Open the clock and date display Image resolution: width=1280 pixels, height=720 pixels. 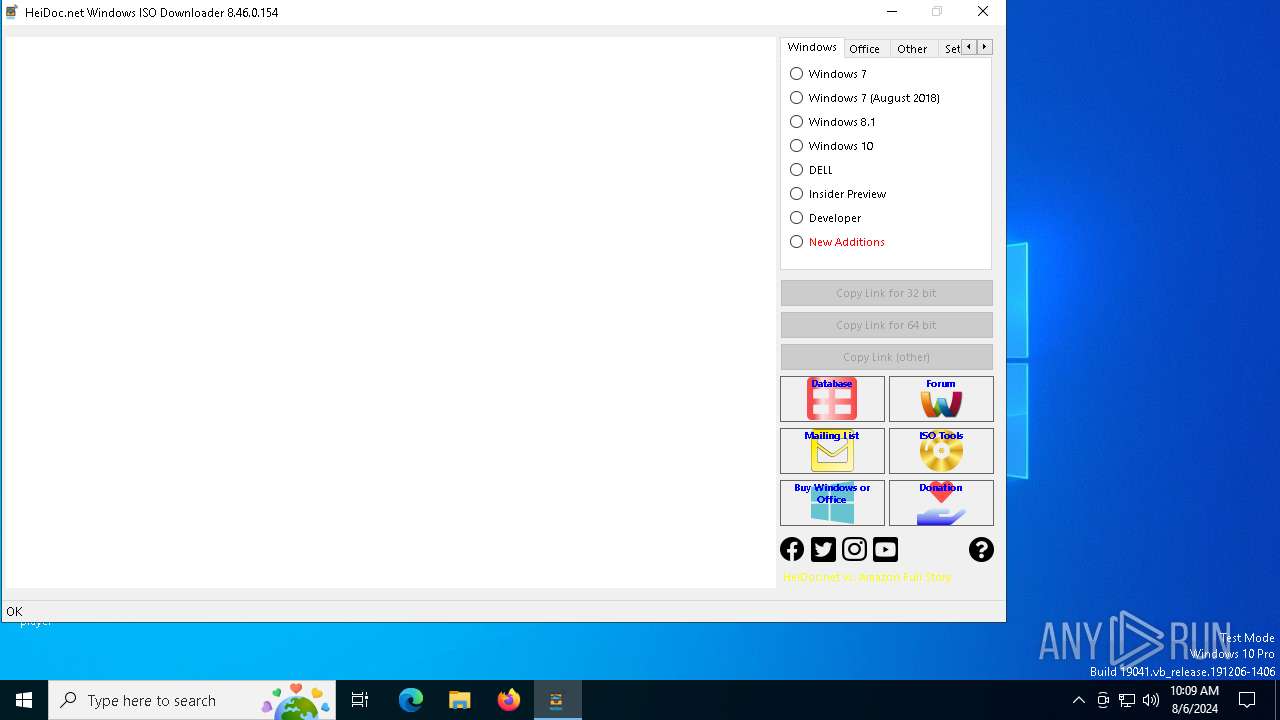pos(1194,700)
